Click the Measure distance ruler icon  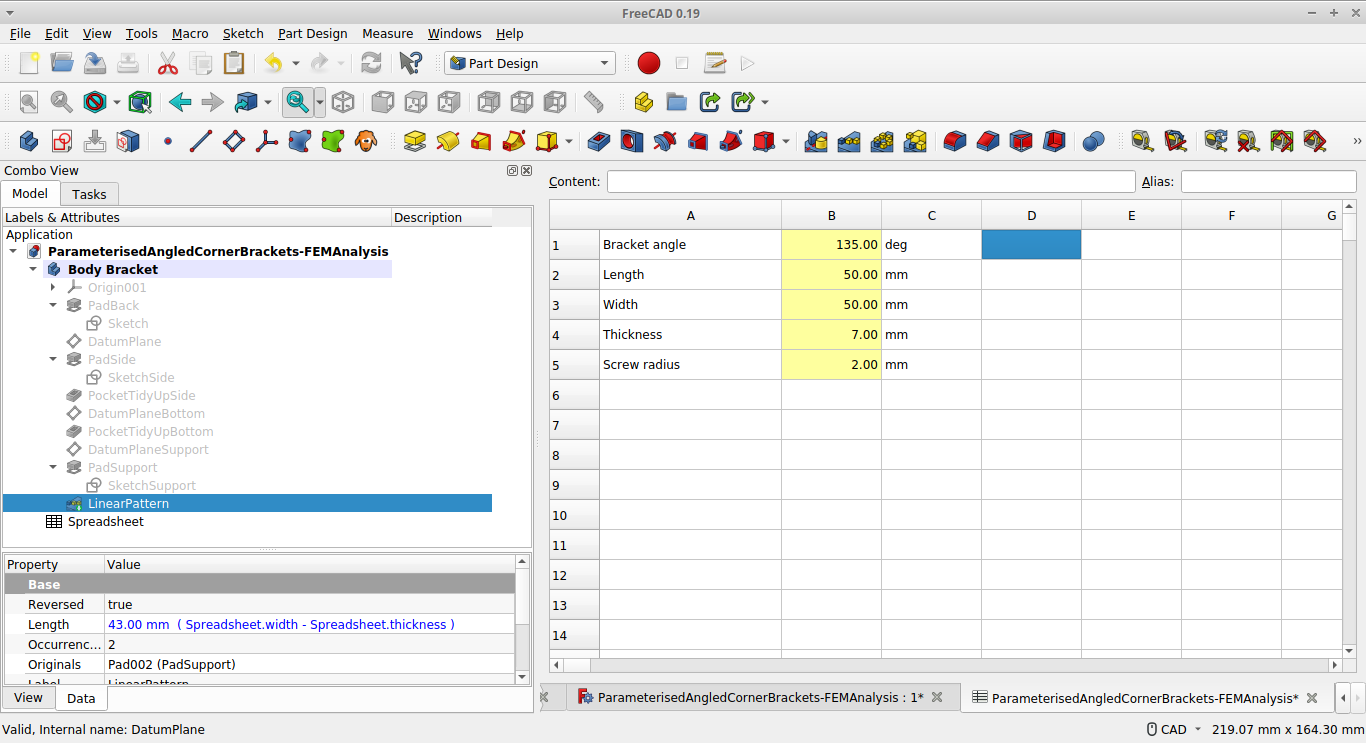594,102
